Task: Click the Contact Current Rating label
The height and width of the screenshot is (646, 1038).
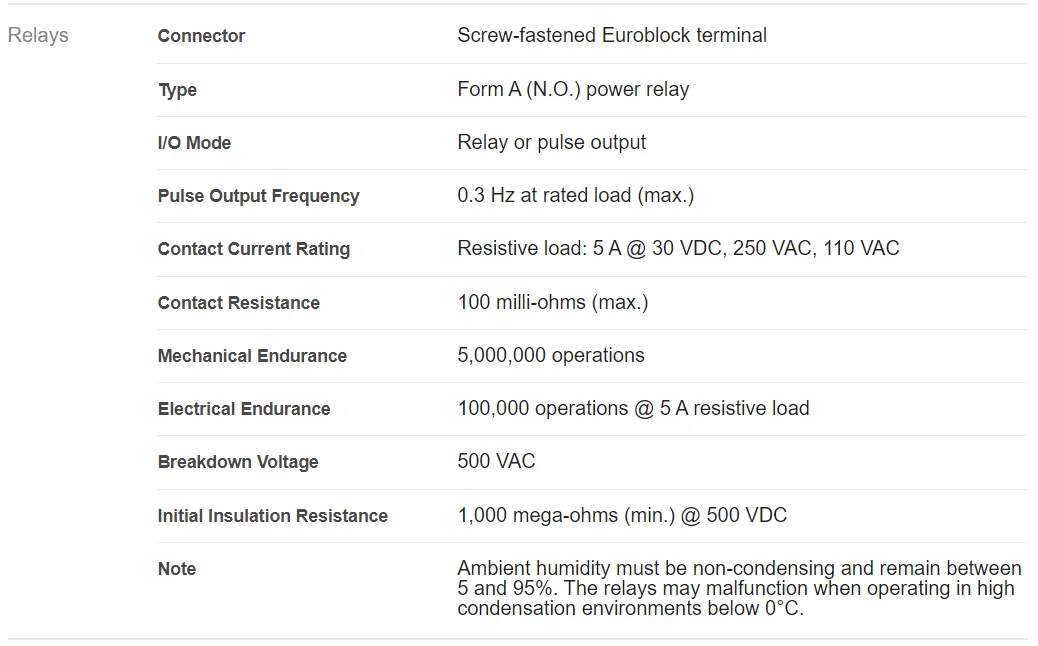Action: (253, 249)
